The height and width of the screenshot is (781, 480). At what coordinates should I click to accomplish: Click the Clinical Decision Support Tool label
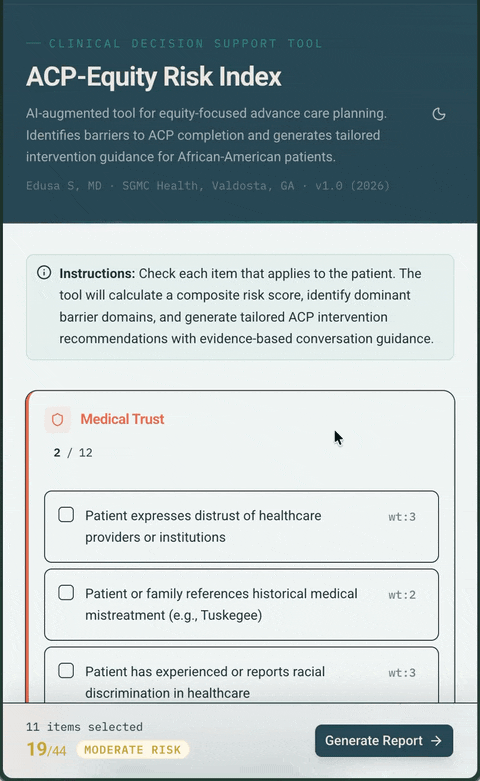click(185, 44)
